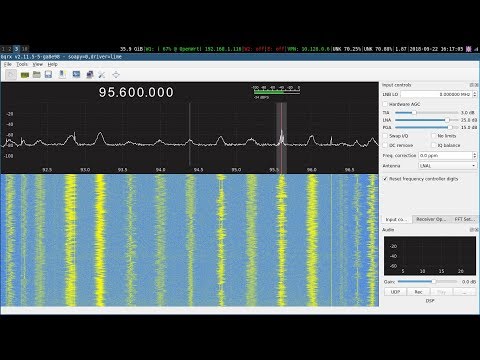Viewport: 480px width, 360px height.
Task: Decrease LNB LO with spinner down arrow
Action: pyautogui.click(x=475, y=96)
